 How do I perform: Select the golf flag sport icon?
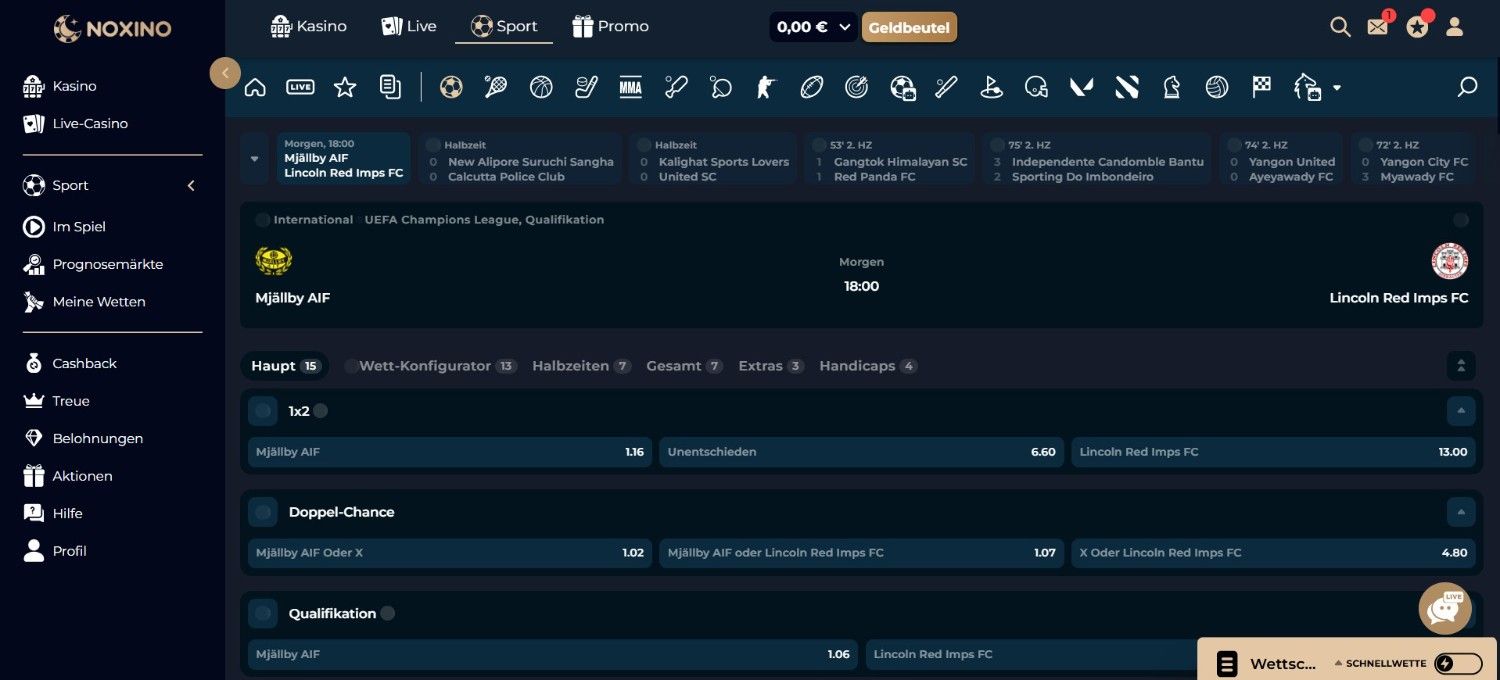point(992,88)
